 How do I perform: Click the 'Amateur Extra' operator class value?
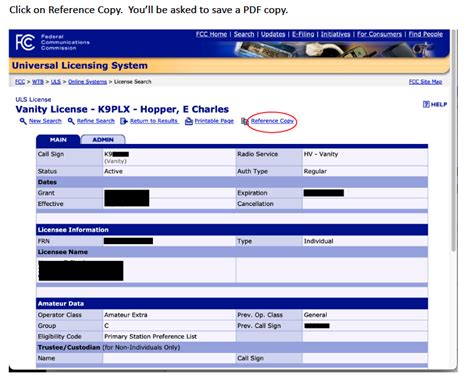(126, 315)
